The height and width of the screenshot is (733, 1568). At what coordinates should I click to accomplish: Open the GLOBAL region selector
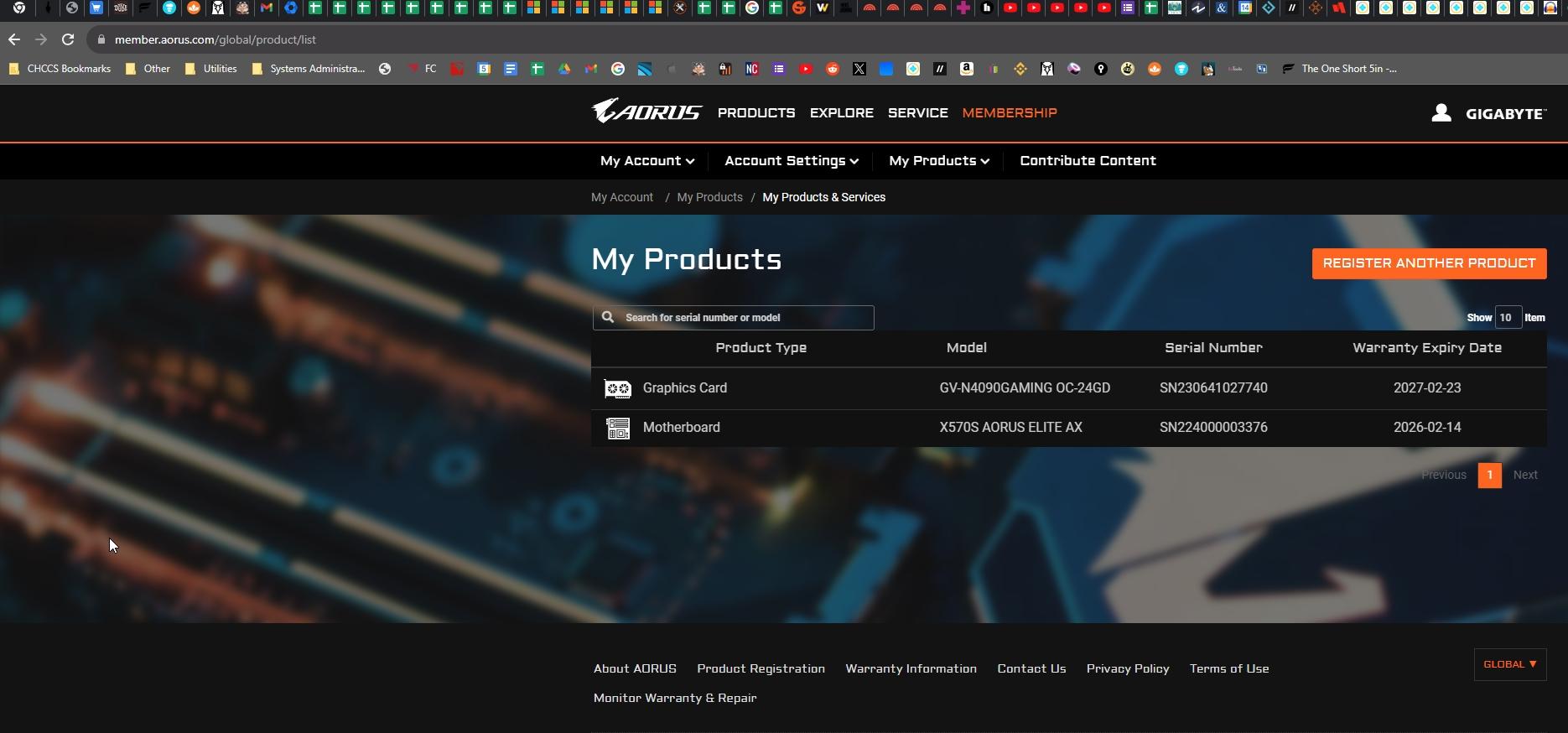pyautogui.click(x=1510, y=664)
